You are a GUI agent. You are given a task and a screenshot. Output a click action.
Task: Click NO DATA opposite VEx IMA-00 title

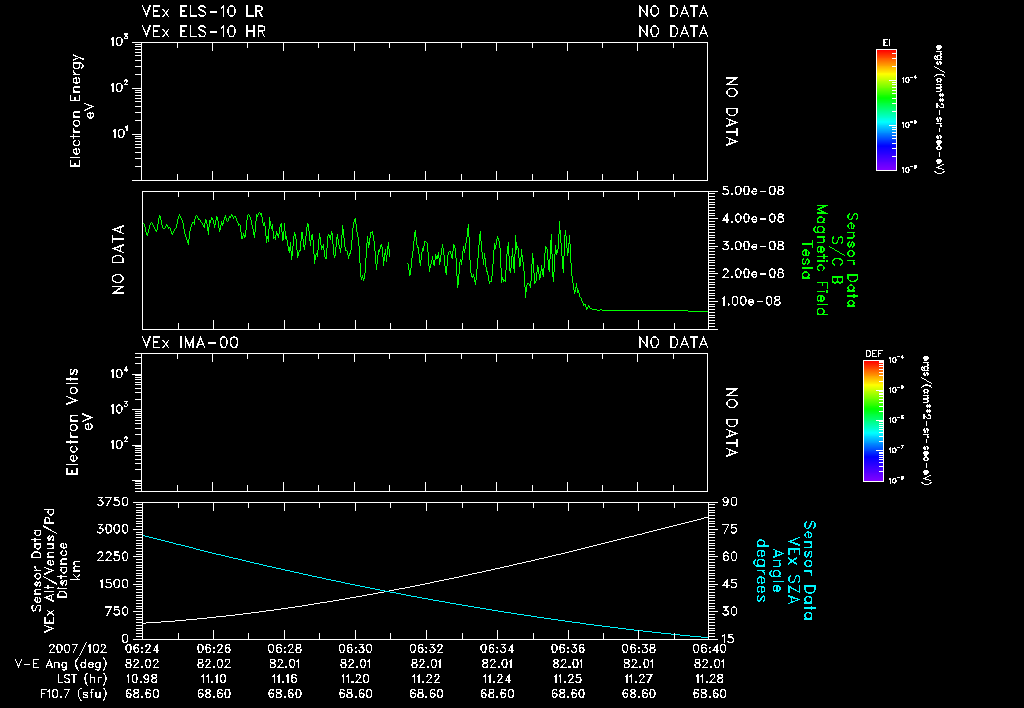pos(673,343)
